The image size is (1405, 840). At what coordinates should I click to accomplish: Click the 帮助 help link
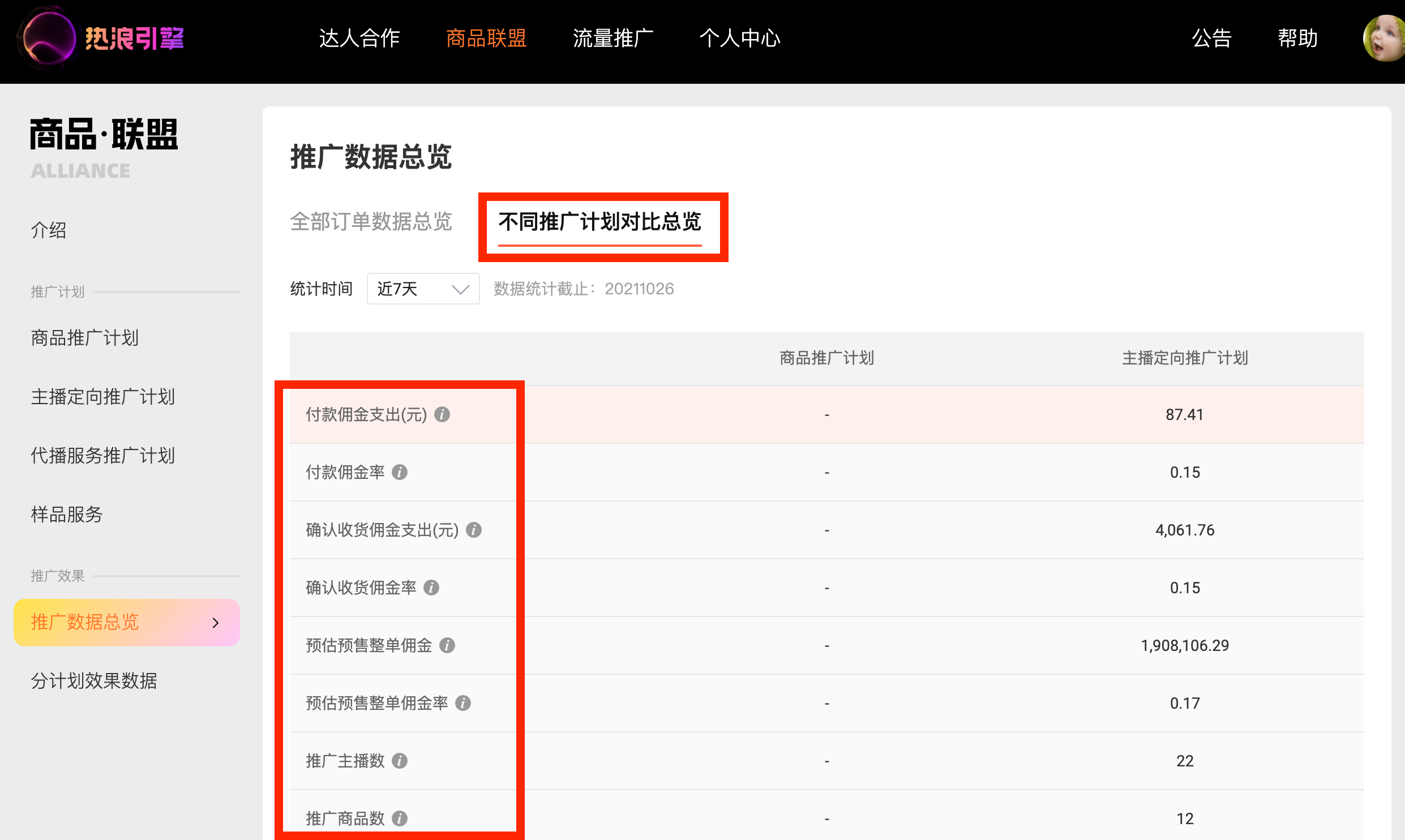pos(1297,38)
